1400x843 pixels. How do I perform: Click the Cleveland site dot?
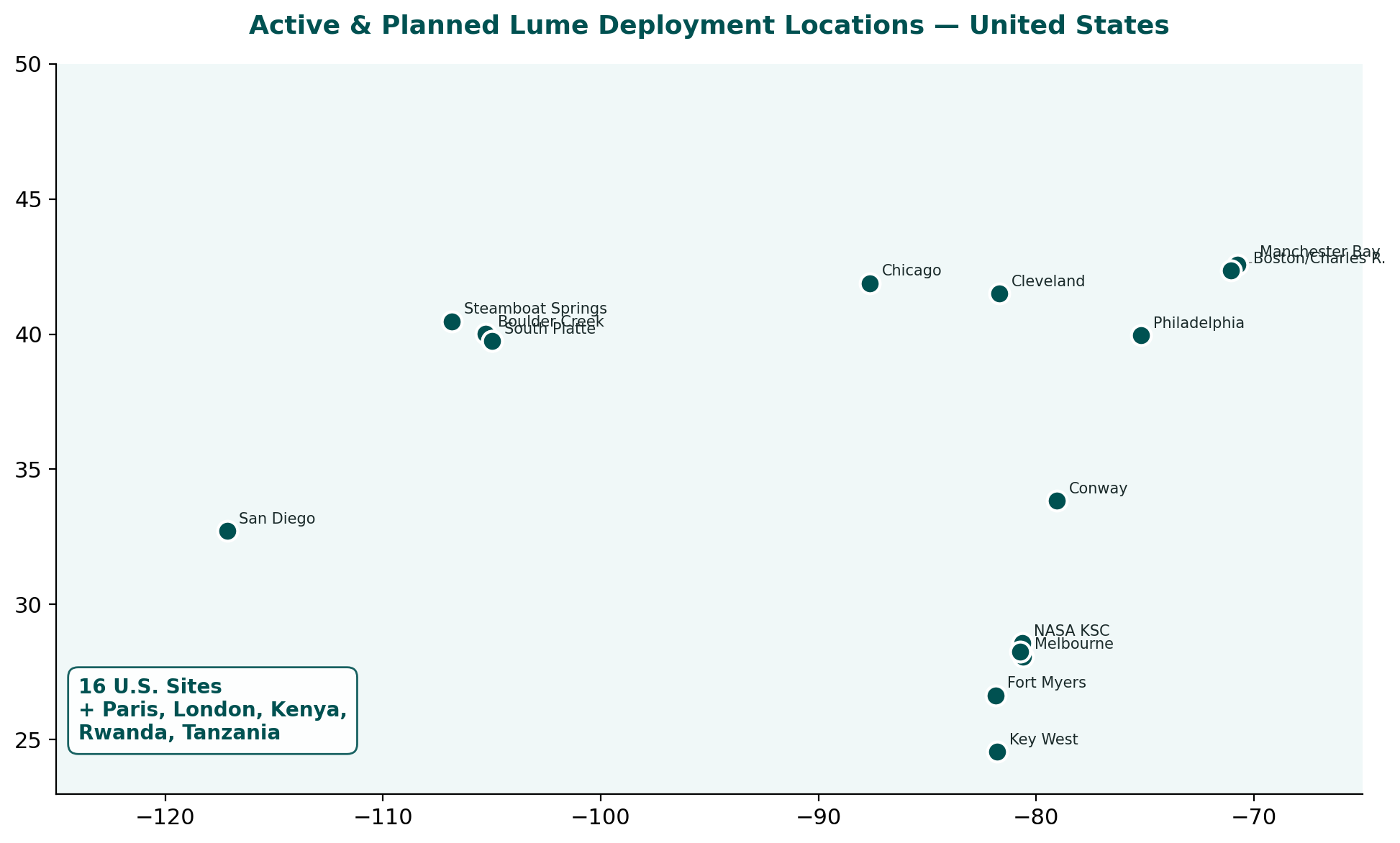click(999, 293)
